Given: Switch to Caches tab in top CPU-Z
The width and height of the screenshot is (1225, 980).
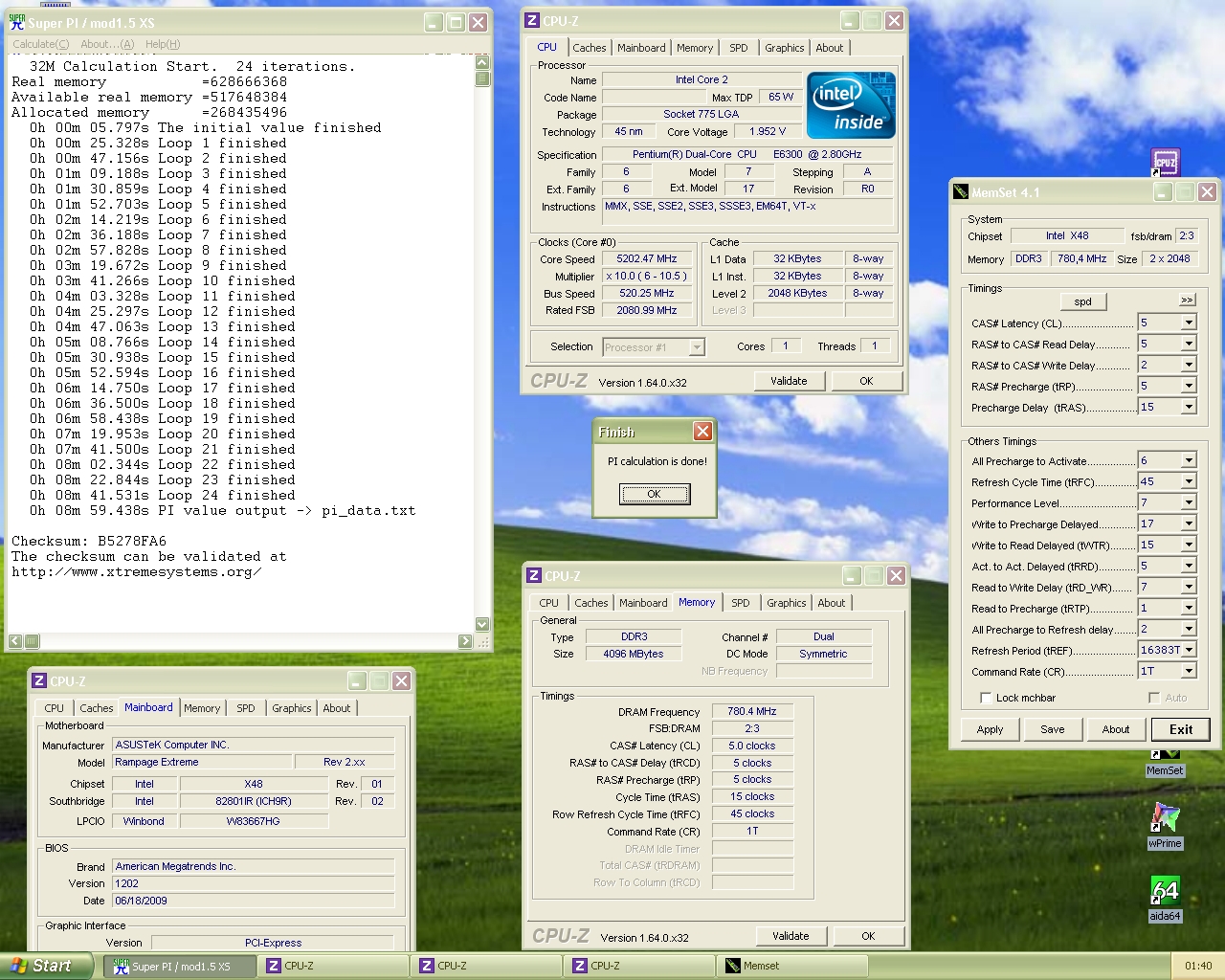Looking at the screenshot, I should coord(590,48).
